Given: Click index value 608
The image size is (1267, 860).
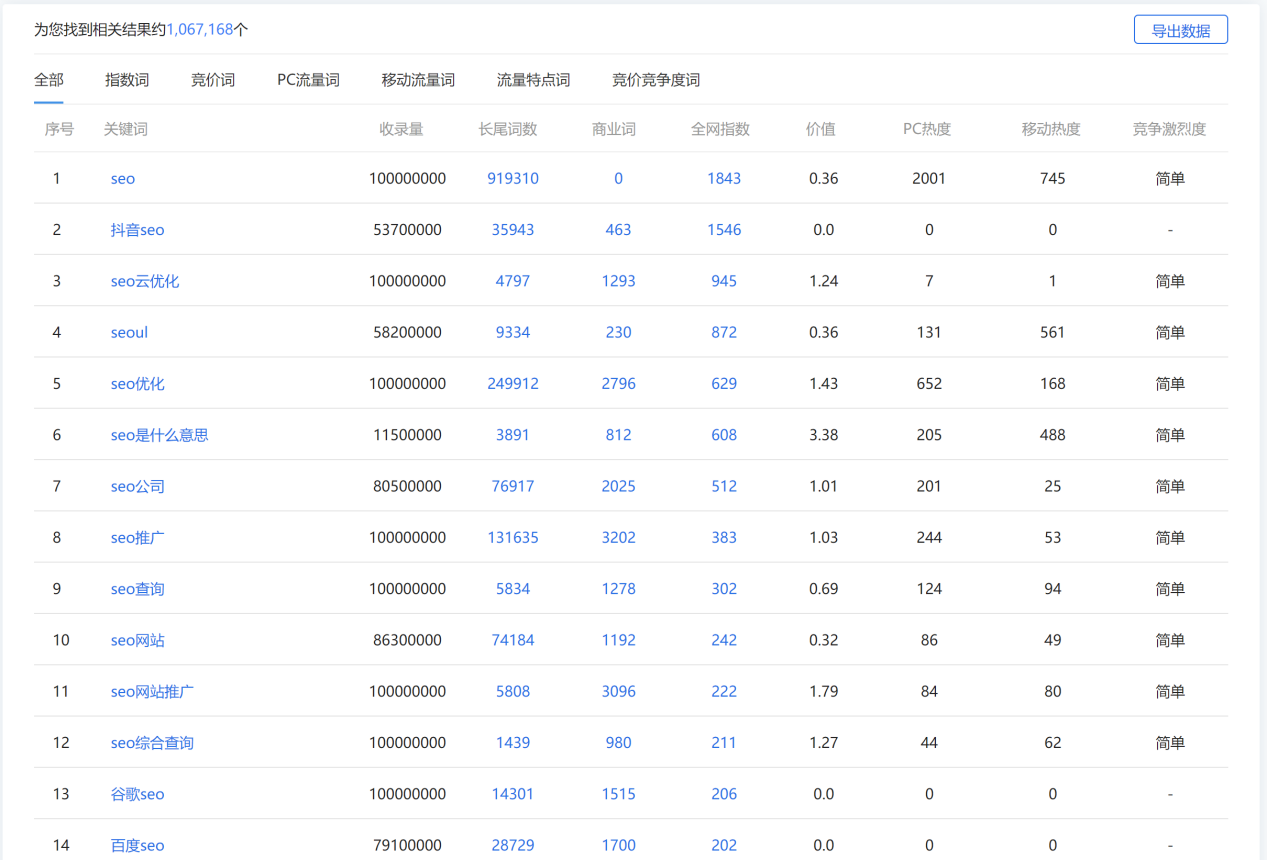Looking at the screenshot, I should coord(724,435).
